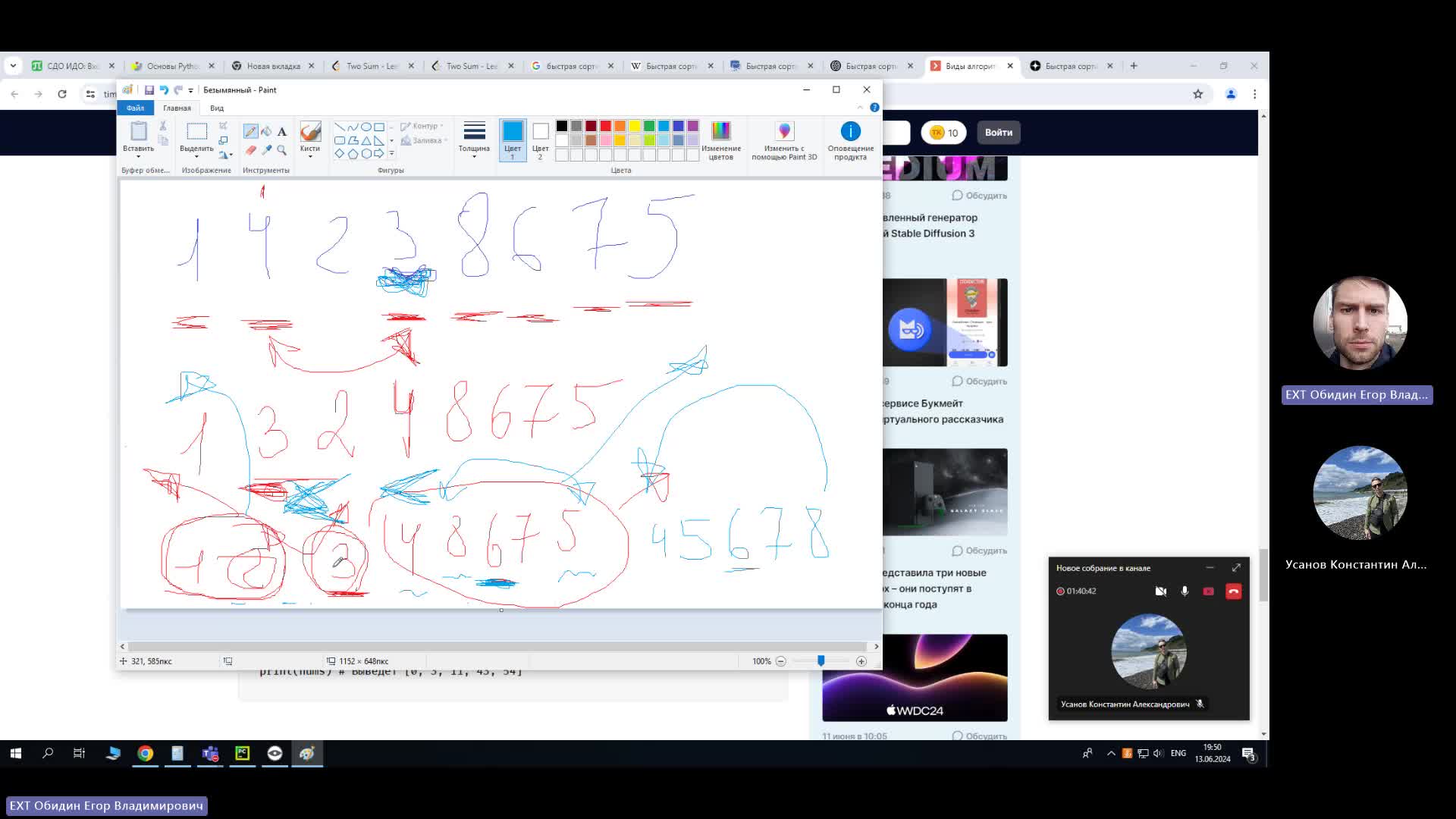Switch to the Новая вкладка Chrome tab
Screen dimensions: 1456x819
click(x=272, y=66)
